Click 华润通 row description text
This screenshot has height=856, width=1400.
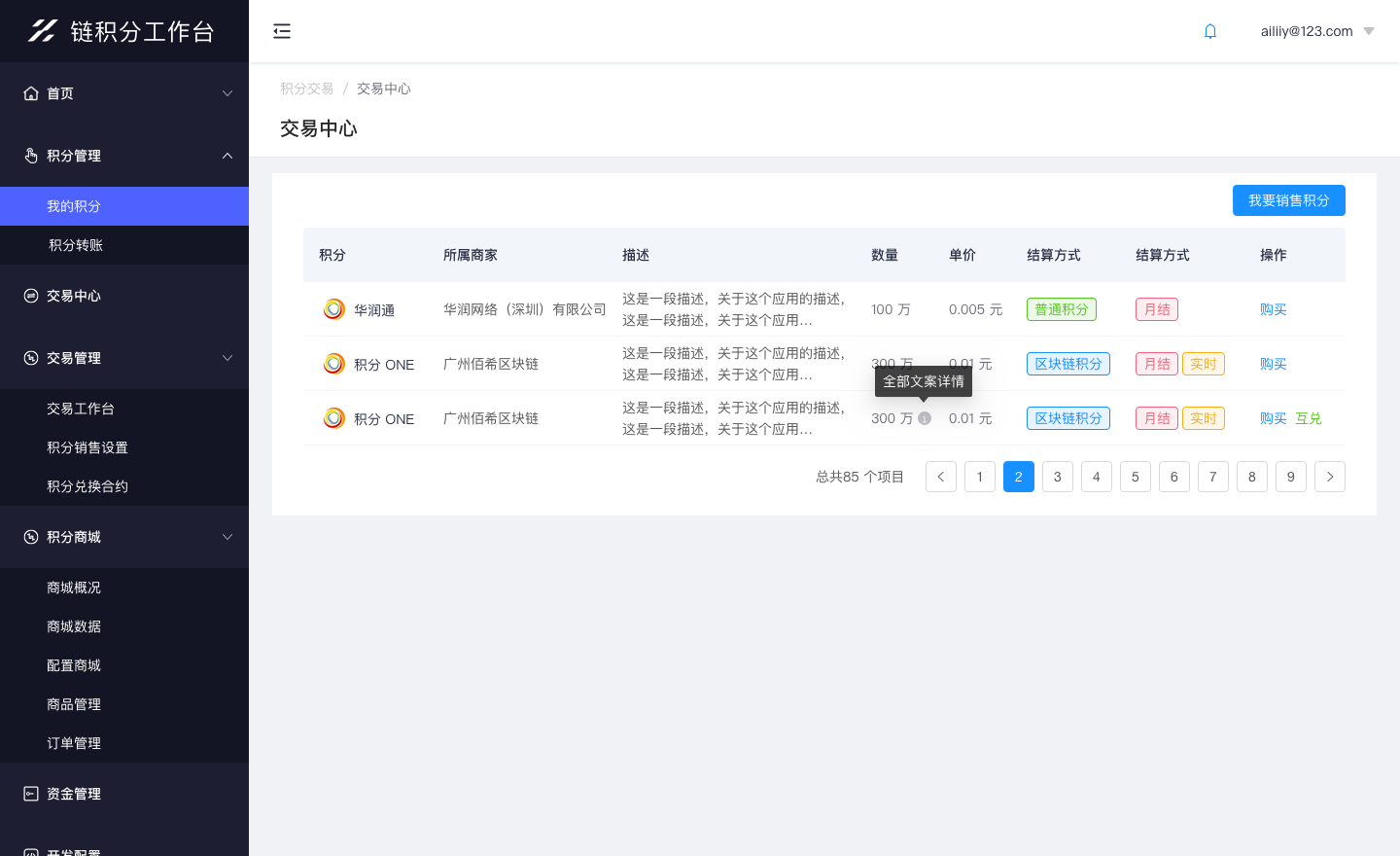(x=734, y=309)
